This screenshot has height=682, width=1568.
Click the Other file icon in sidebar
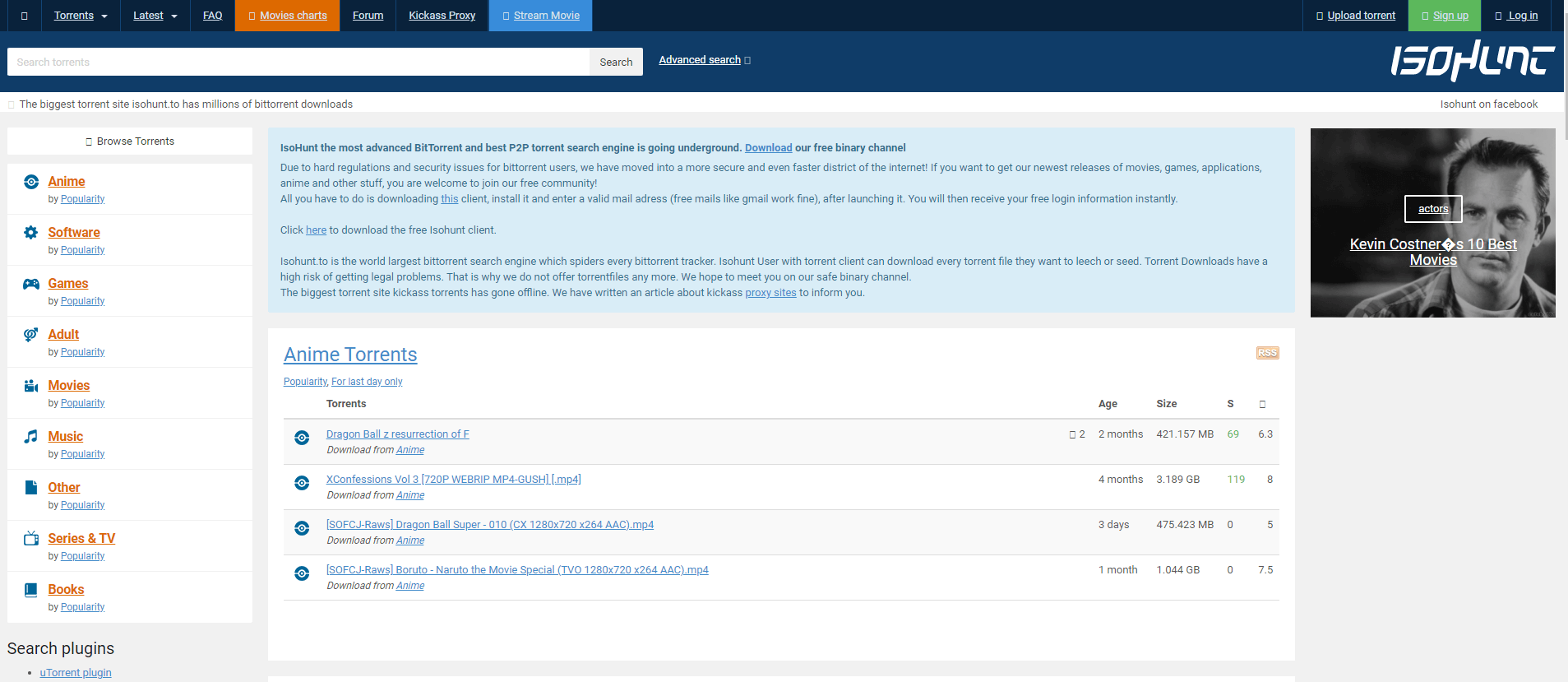tap(31, 488)
